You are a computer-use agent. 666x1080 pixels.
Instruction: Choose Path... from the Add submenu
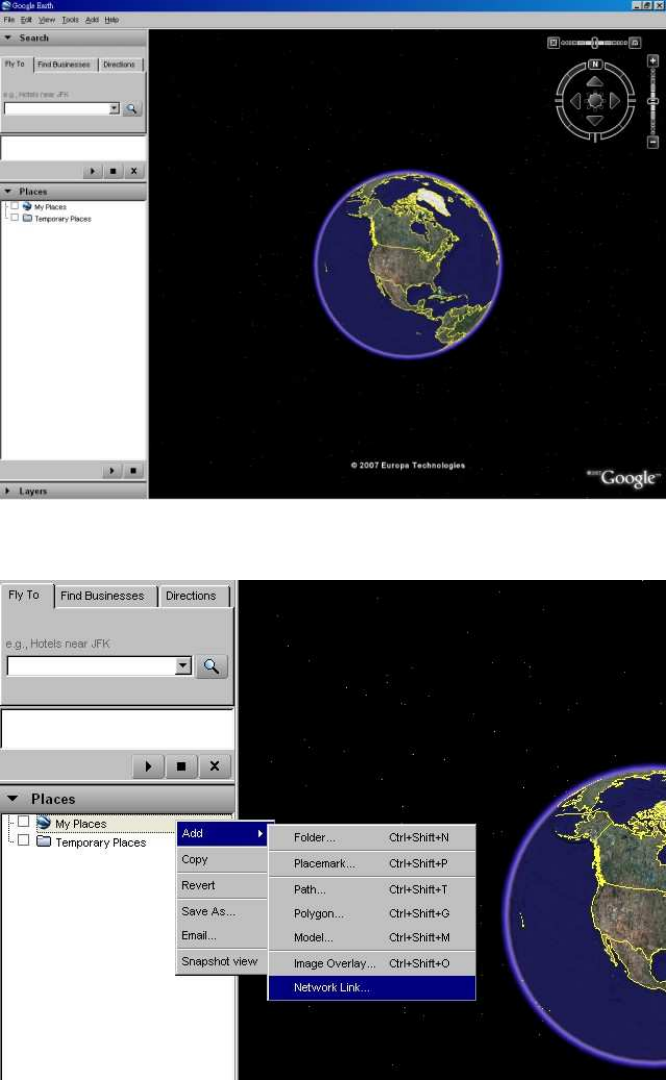pos(372,889)
